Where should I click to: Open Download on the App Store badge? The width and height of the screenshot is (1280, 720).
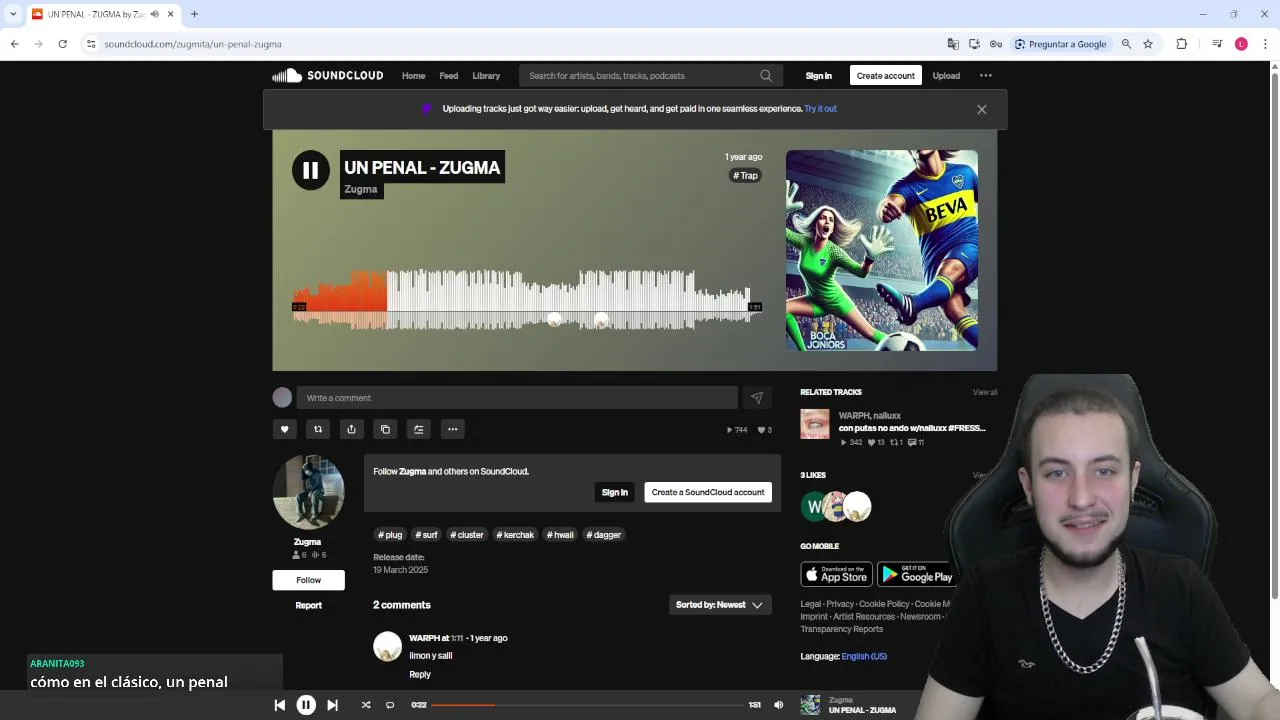click(x=836, y=574)
